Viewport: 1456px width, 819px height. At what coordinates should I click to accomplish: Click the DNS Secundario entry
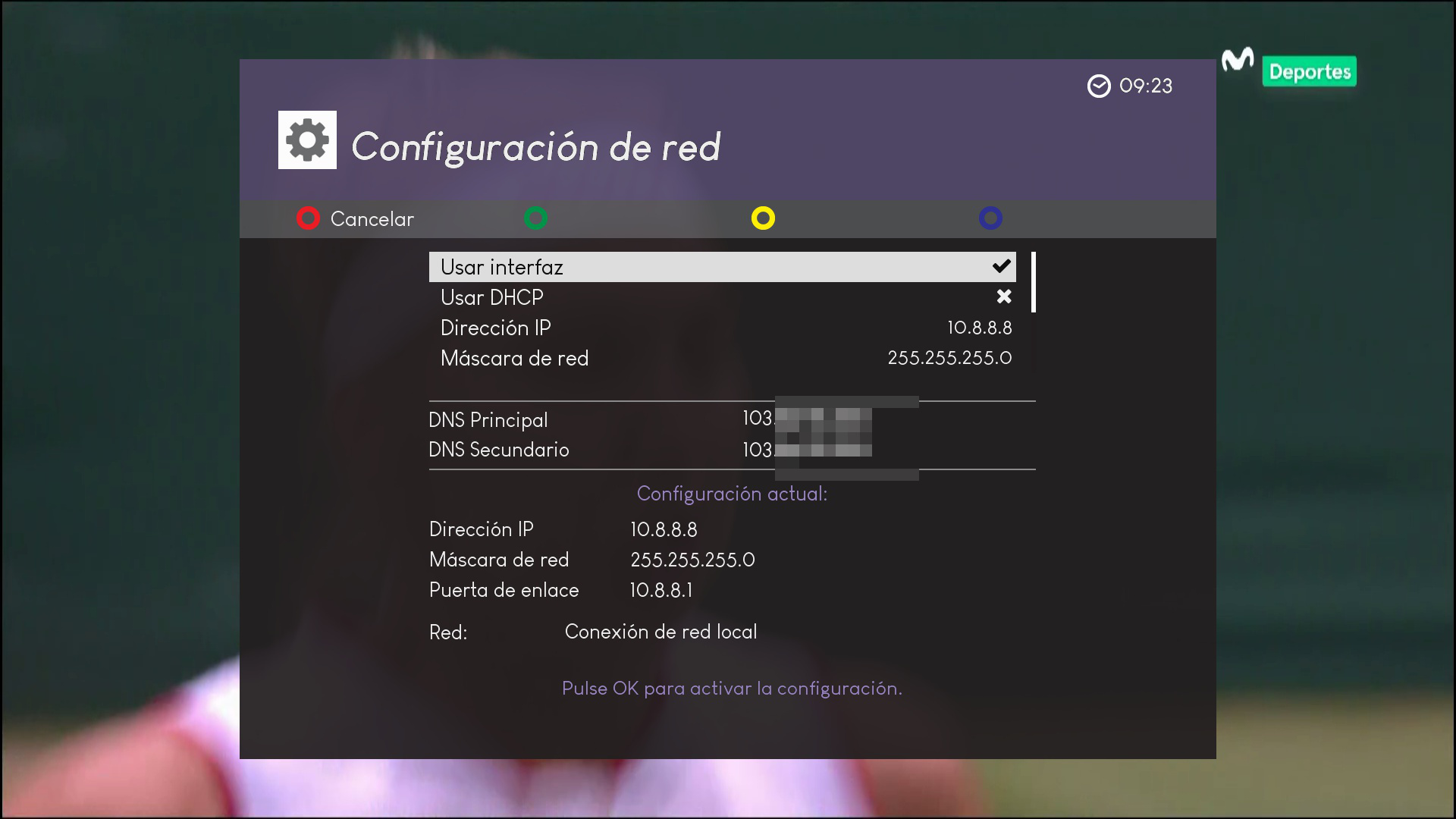(499, 450)
